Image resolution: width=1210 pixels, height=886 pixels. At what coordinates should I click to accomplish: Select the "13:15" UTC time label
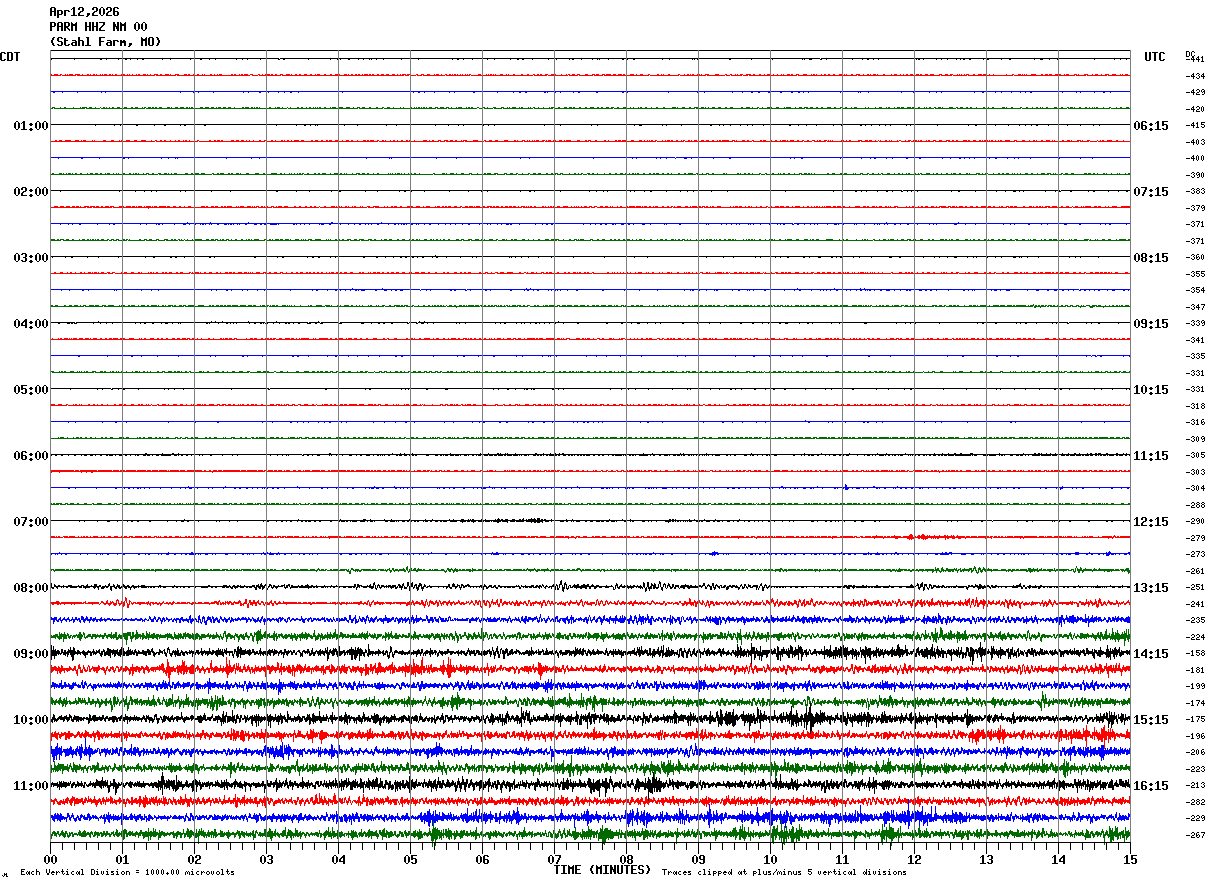[x=1151, y=588]
